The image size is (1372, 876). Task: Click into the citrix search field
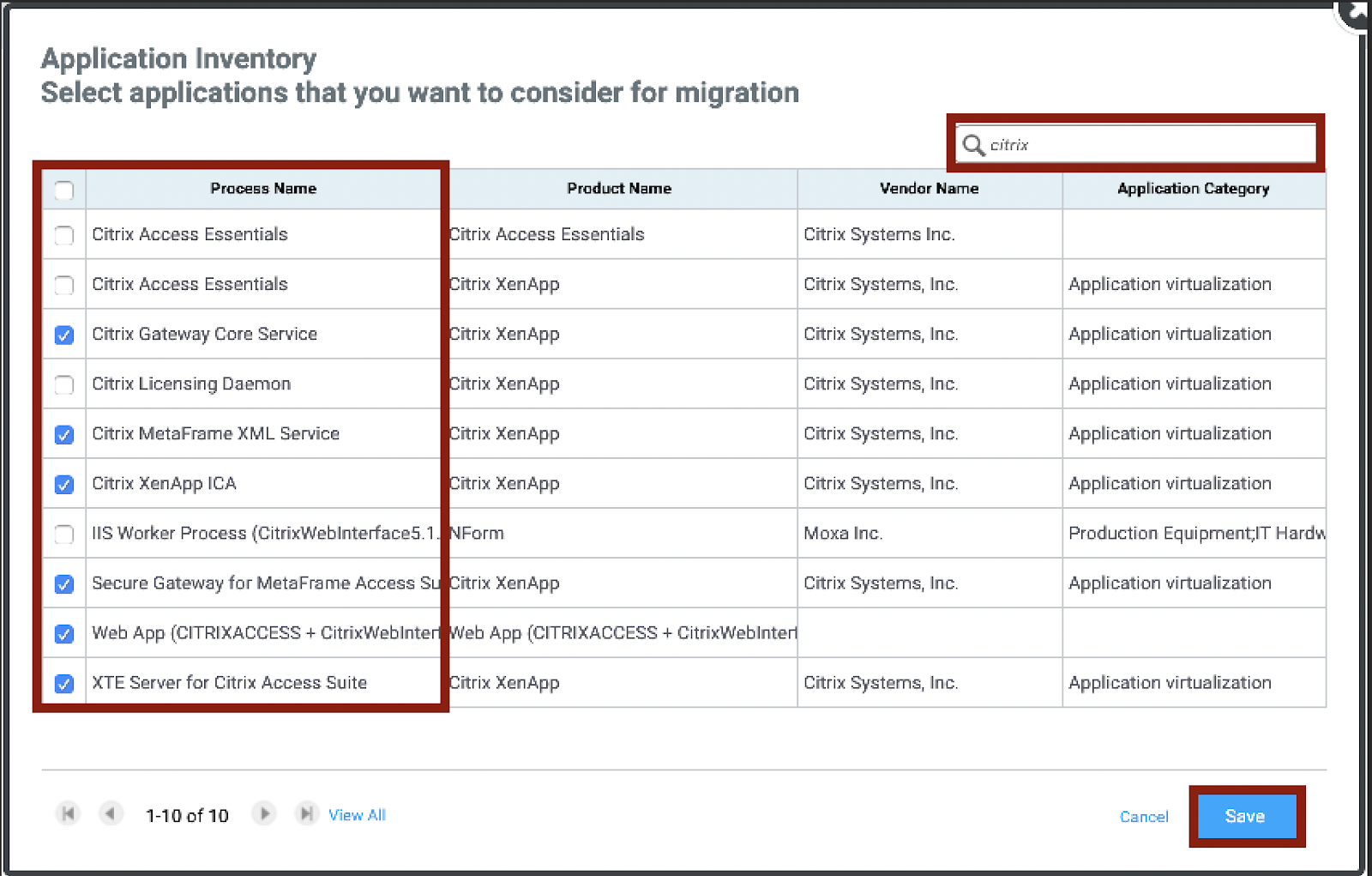tap(1149, 145)
